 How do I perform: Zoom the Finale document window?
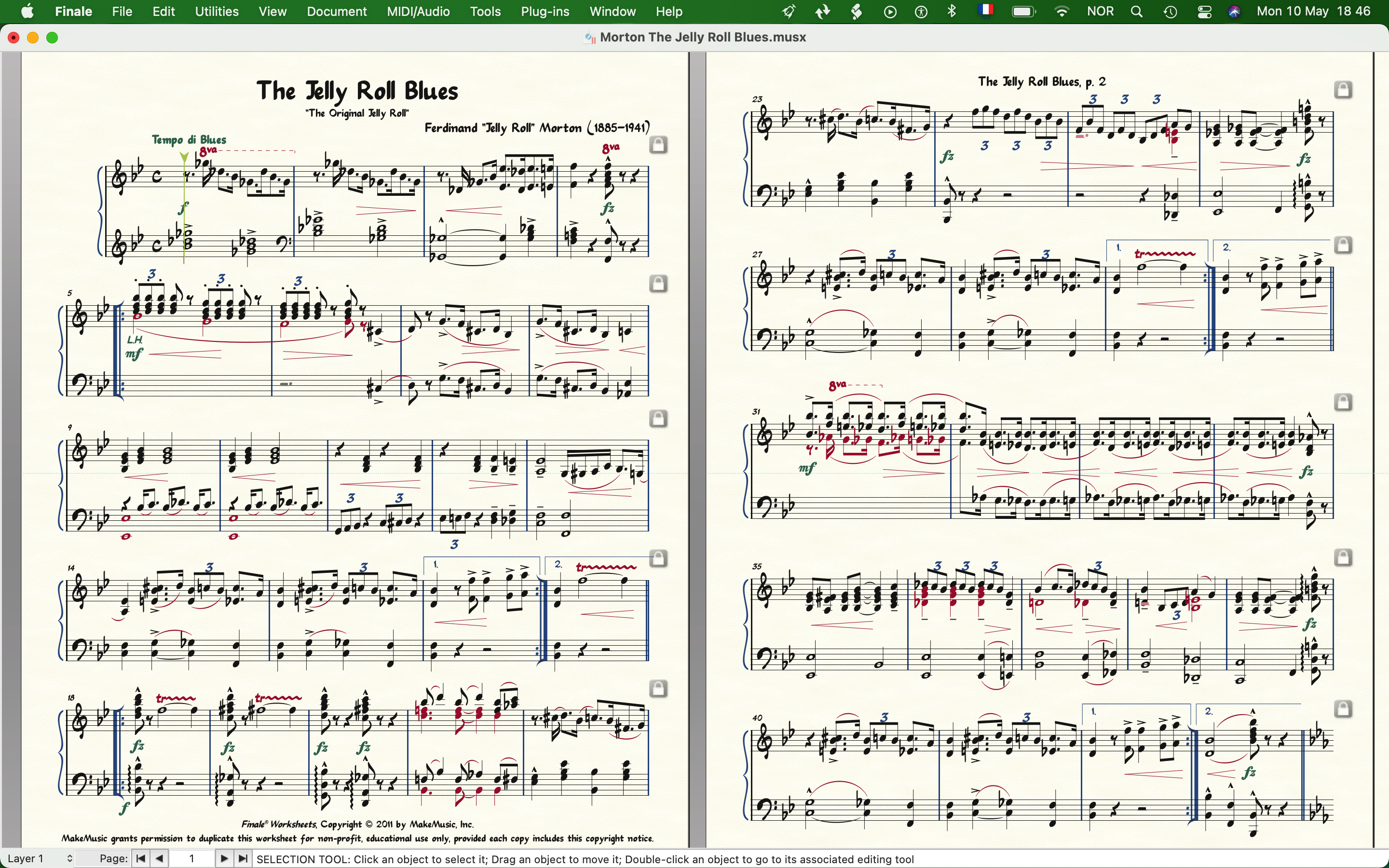click(52, 38)
